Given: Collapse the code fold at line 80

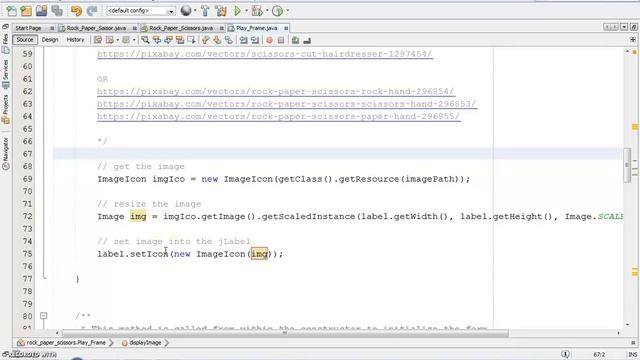Looking at the screenshot, I should [44, 316].
